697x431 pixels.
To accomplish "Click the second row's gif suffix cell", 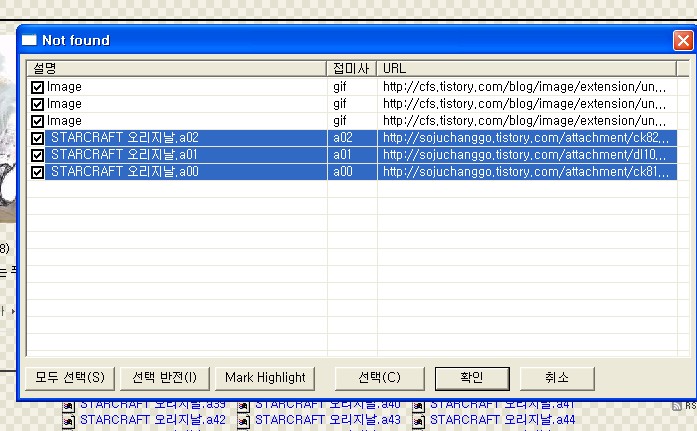I will 352,104.
